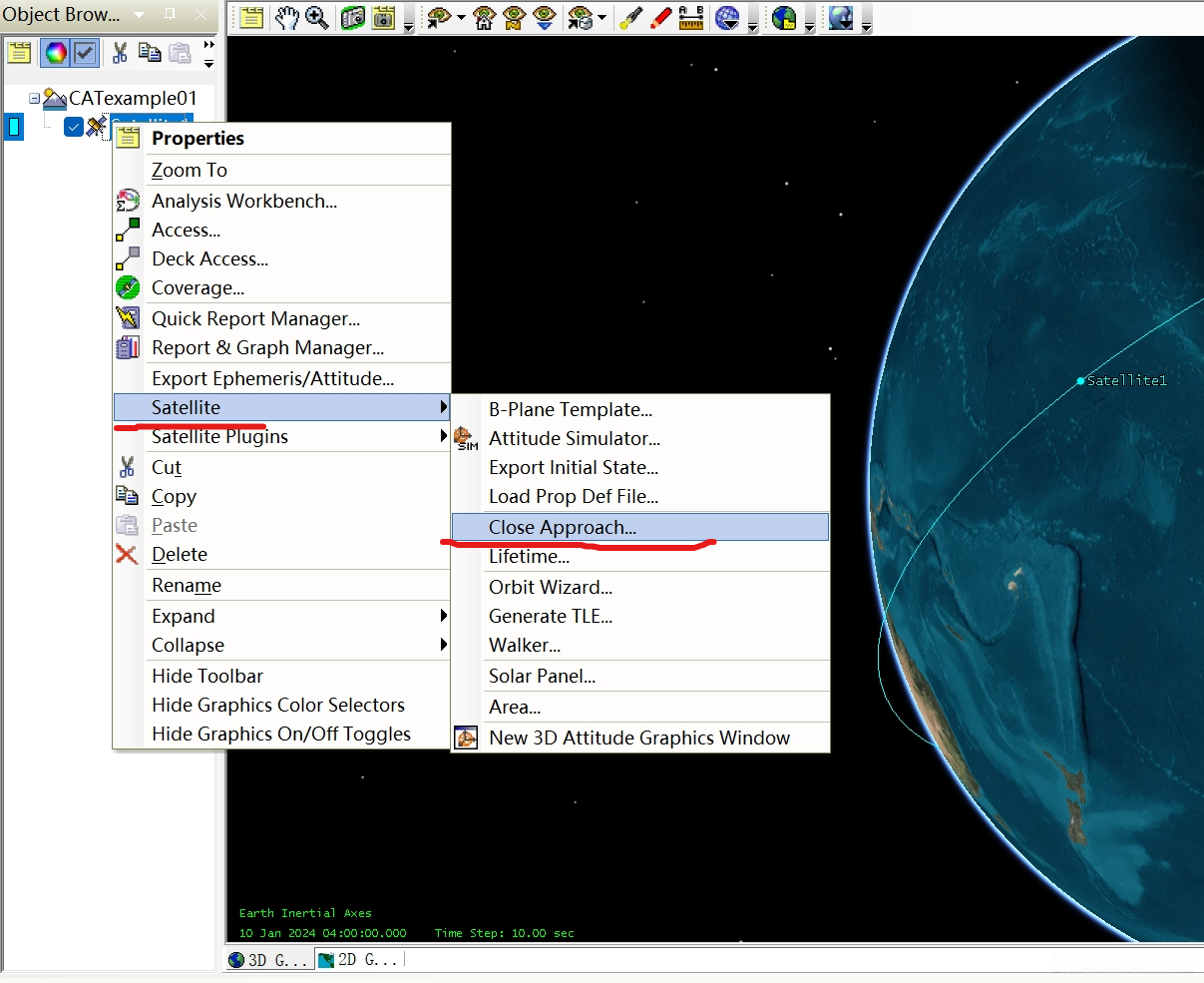Select the red pencil annotation tool
The width and height of the screenshot is (1204, 983).
[x=660, y=18]
